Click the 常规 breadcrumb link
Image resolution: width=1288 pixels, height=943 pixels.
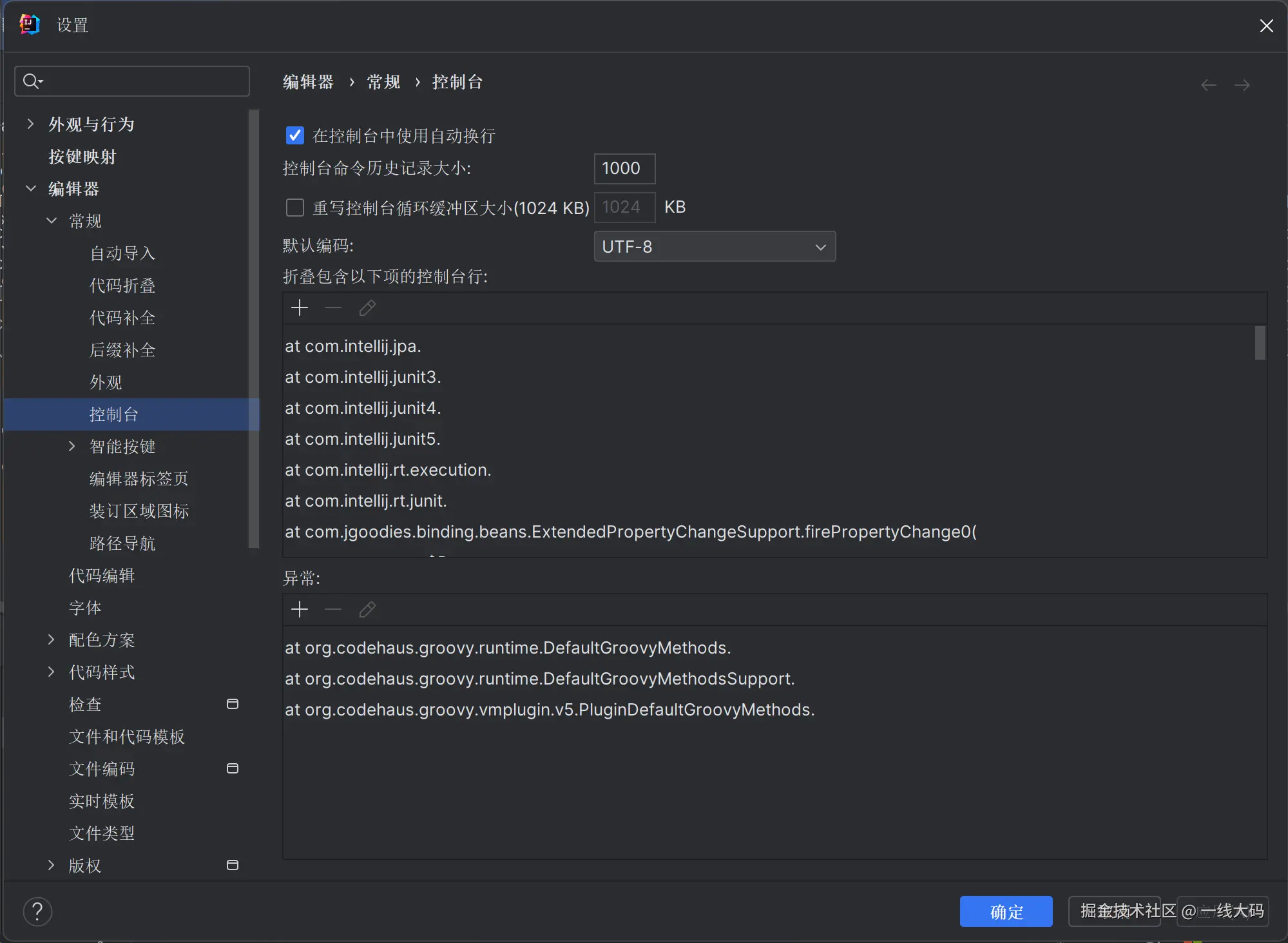click(383, 83)
